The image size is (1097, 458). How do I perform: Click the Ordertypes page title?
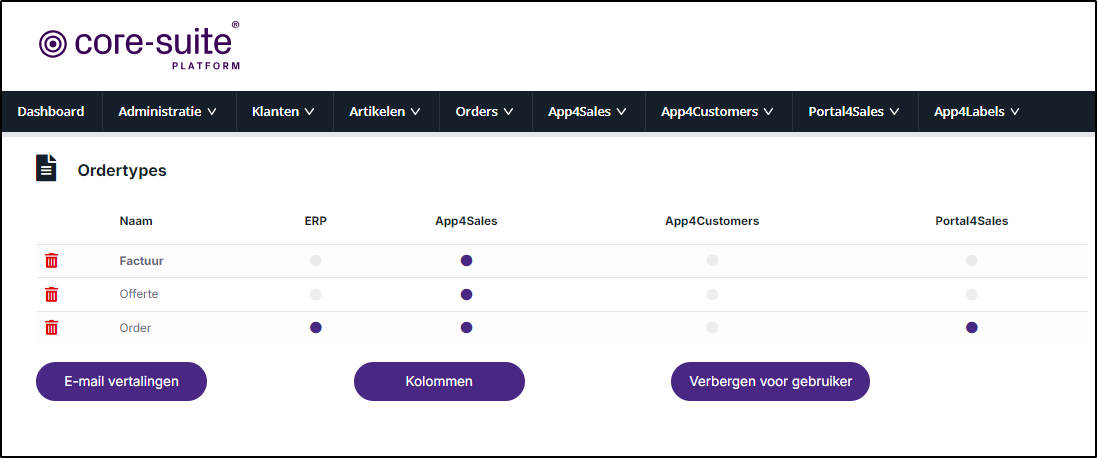(x=122, y=170)
